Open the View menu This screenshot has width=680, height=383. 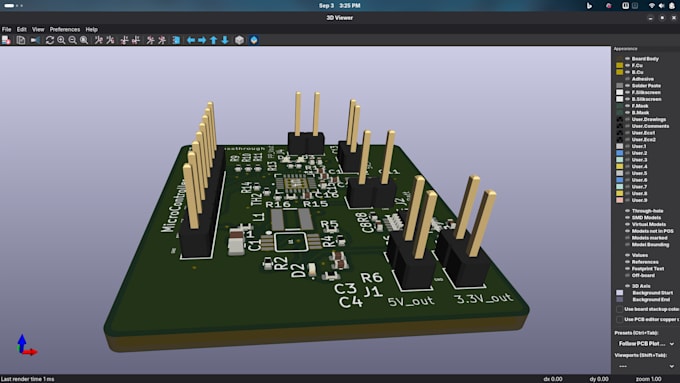[x=38, y=29]
